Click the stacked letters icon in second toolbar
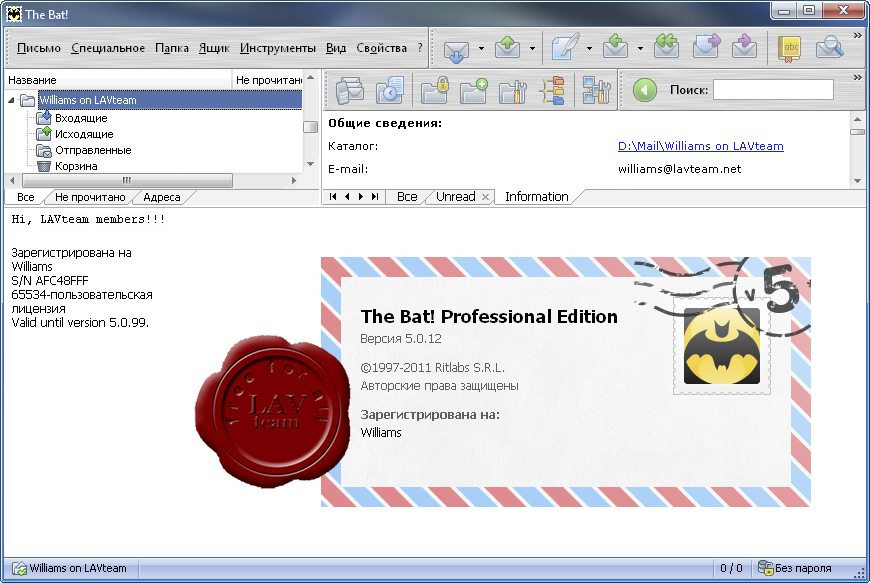Screen dimensions: 870x583 [x=349, y=90]
